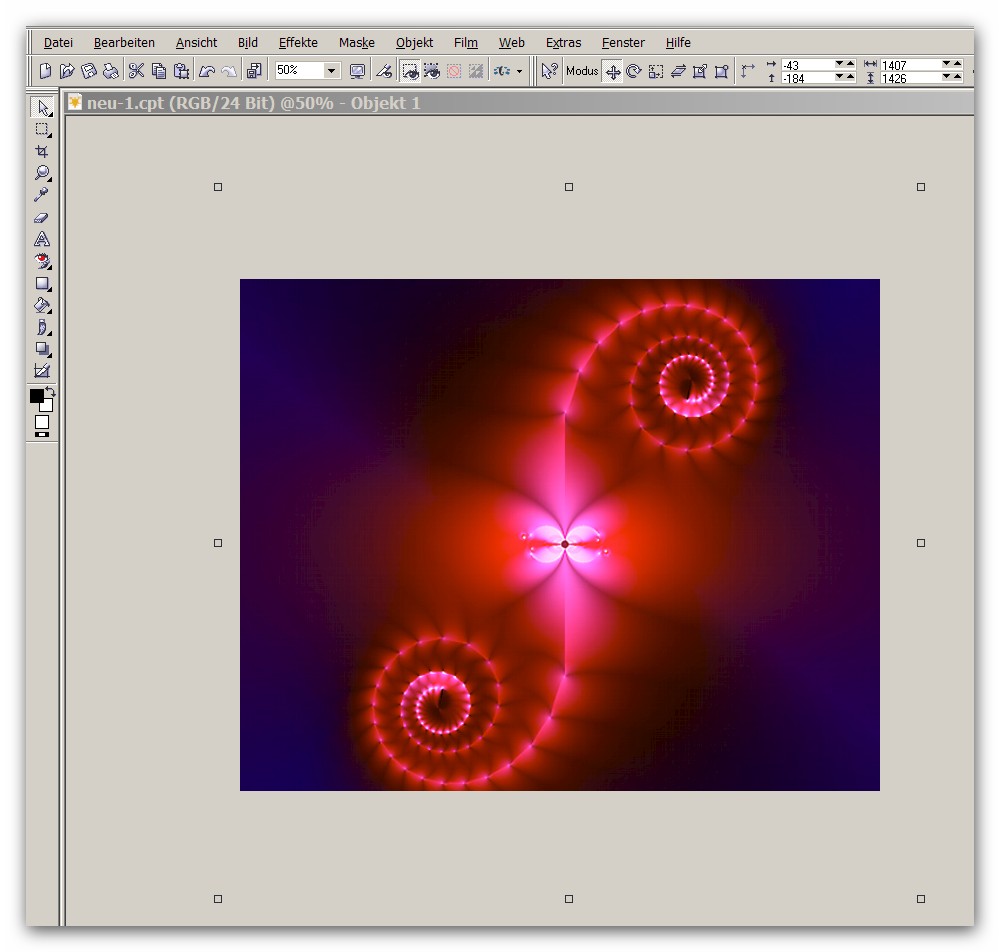
Task: Decrease the 1426 height value
Action: (x=946, y=77)
